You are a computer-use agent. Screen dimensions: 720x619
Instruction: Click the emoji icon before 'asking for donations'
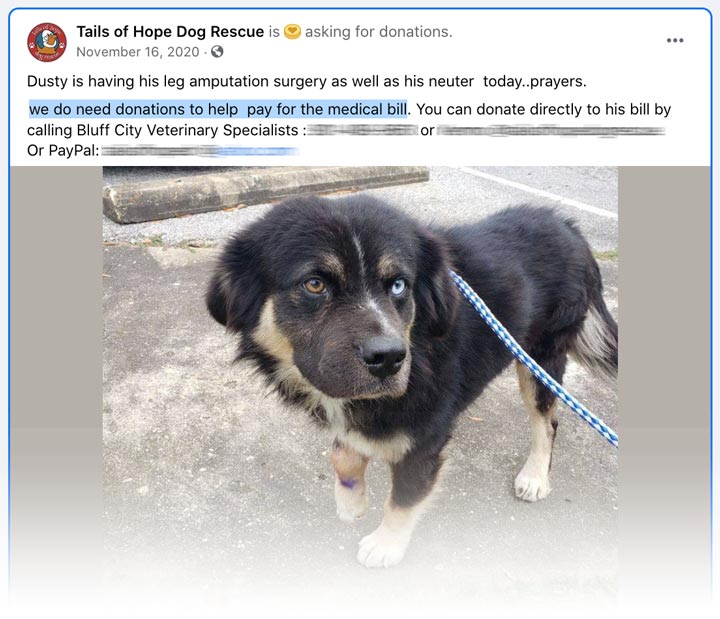tap(292, 32)
